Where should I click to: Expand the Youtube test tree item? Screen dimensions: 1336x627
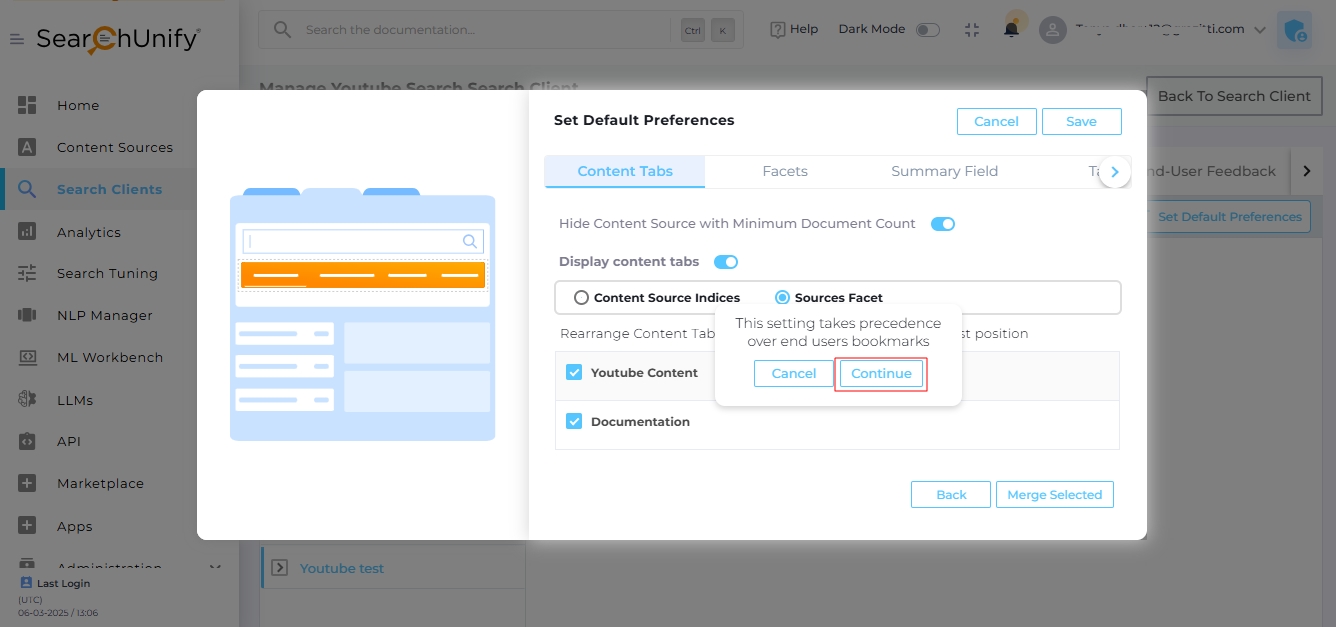[279, 568]
